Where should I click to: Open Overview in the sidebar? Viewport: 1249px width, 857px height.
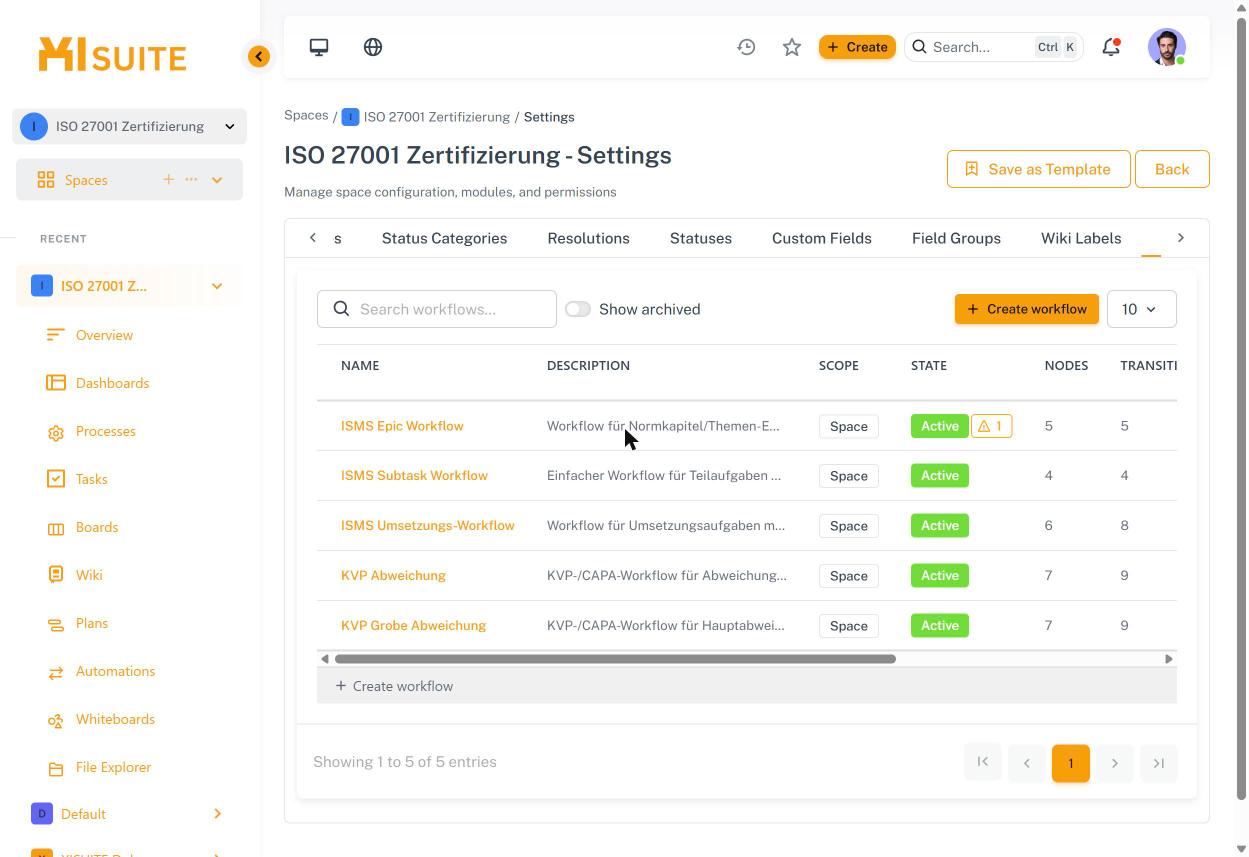coord(104,335)
